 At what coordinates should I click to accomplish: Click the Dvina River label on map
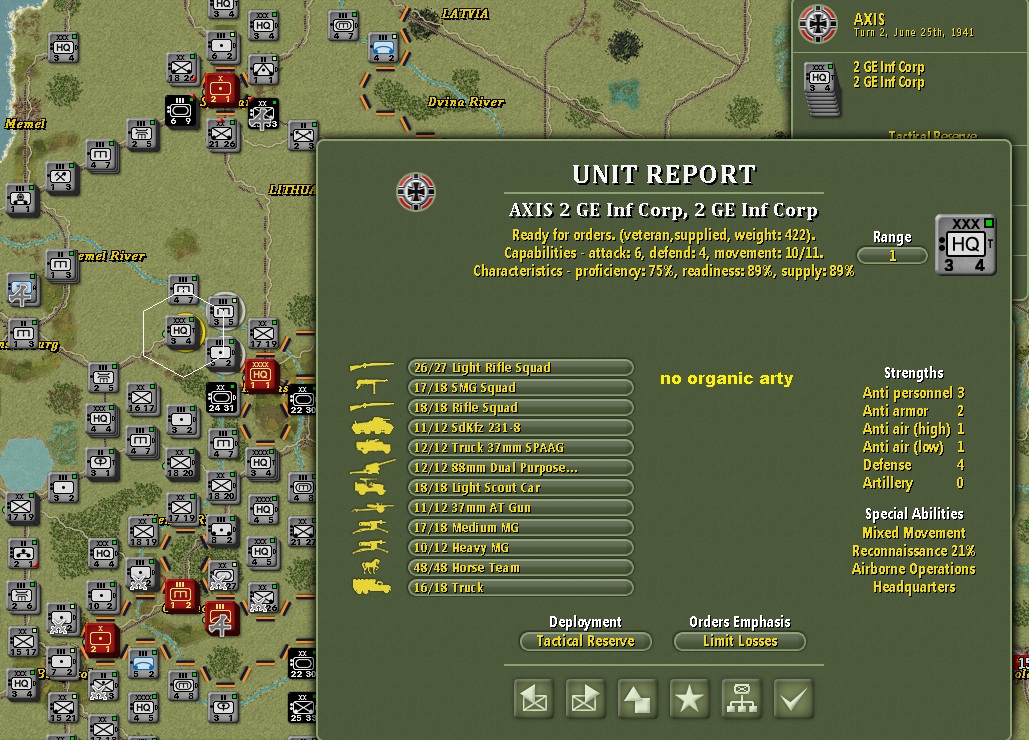466,102
